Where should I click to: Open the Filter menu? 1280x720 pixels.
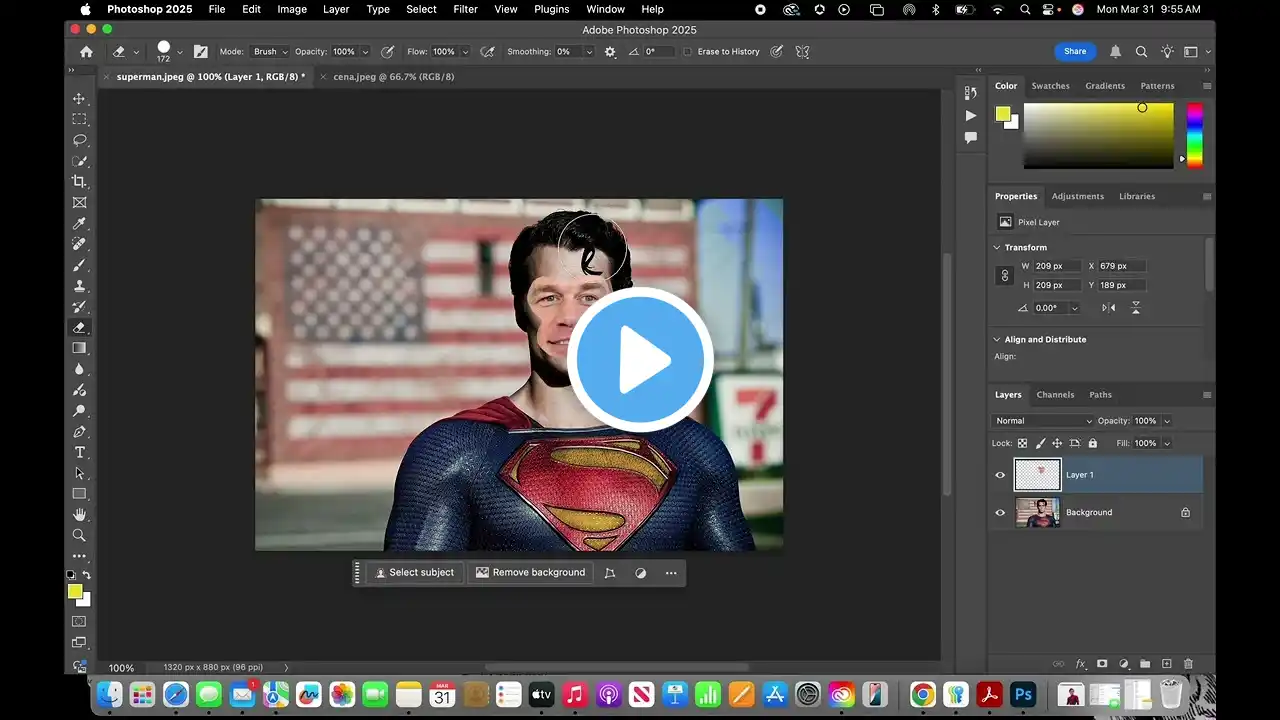point(465,9)
